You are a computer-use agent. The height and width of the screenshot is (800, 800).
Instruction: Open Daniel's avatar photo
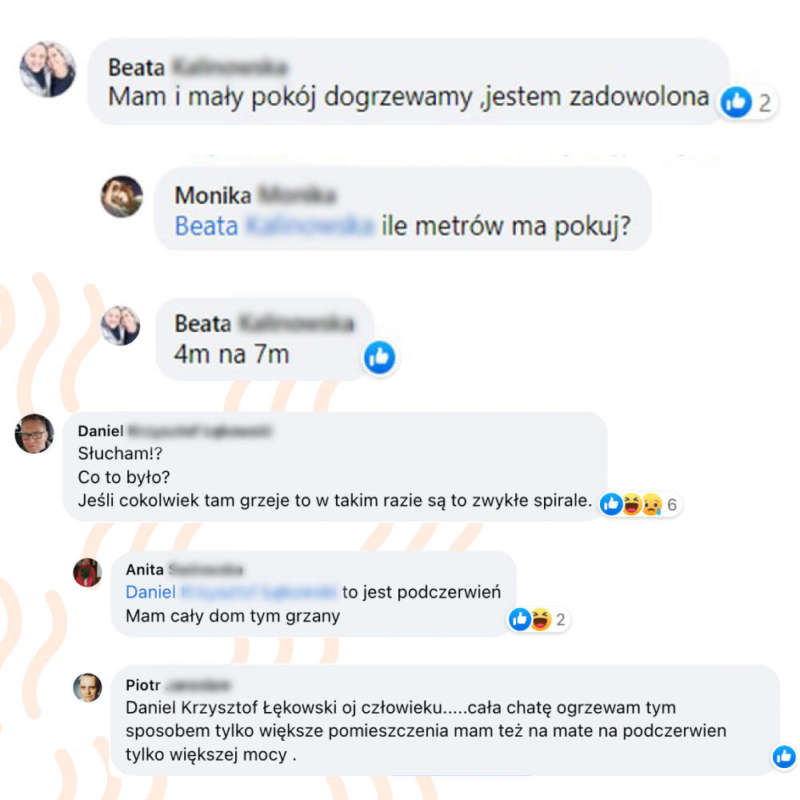[x=34, y=434]
